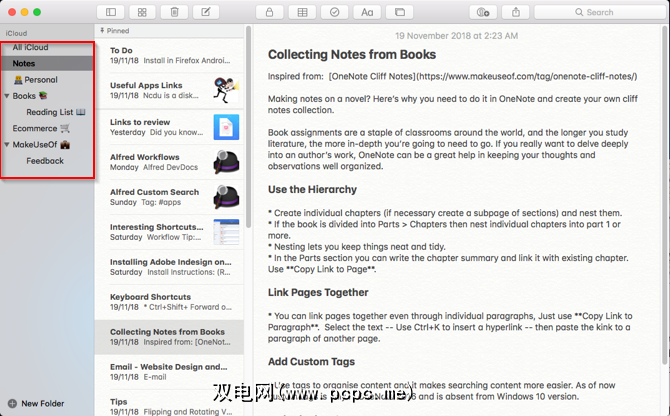Make a checklist with the checkmark icon
The width and height of the screenshot is (670, 416).
[x=335, y=12]
